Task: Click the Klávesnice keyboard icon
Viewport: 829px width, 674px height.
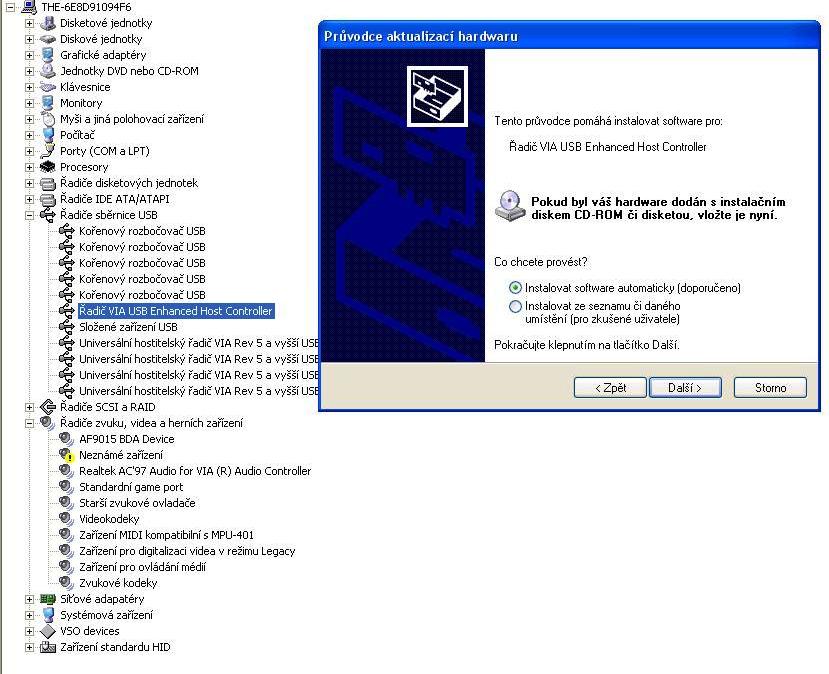Action: point(48,87)
